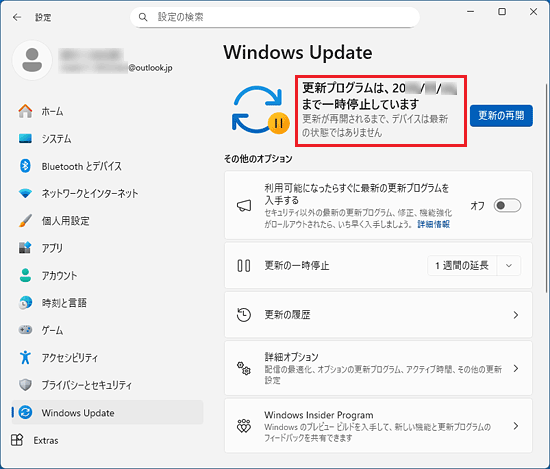Open システム settings page
The image size is (550, 469).
(107, 139)
